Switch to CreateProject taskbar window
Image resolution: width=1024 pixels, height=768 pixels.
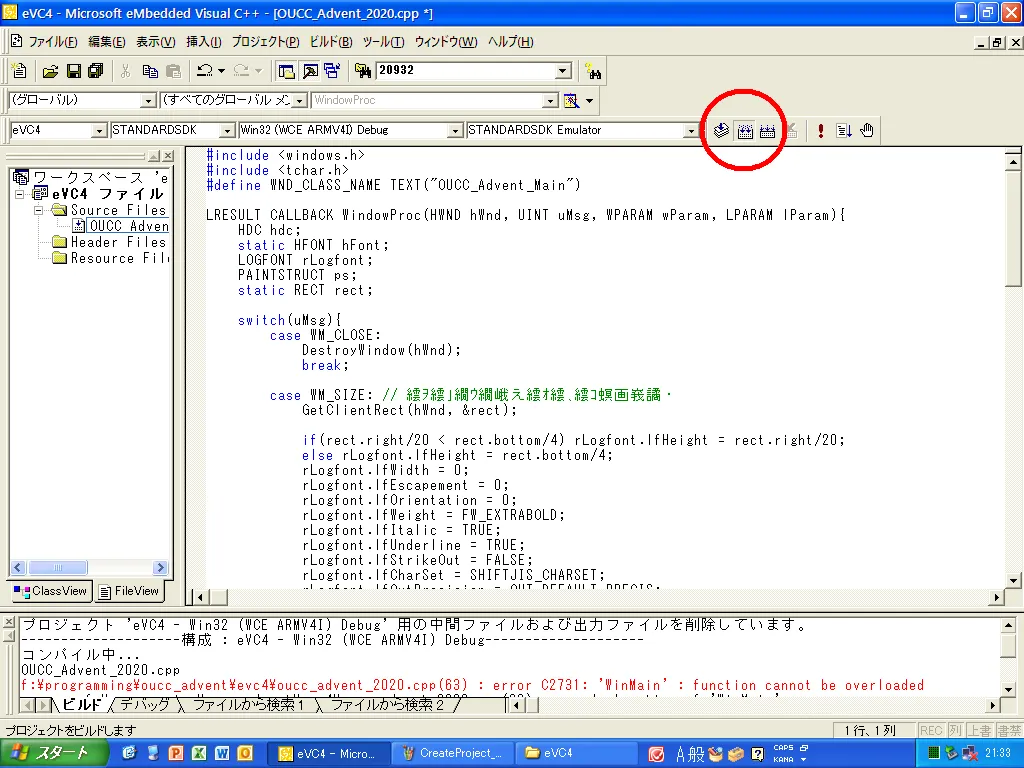pos(453,754)
